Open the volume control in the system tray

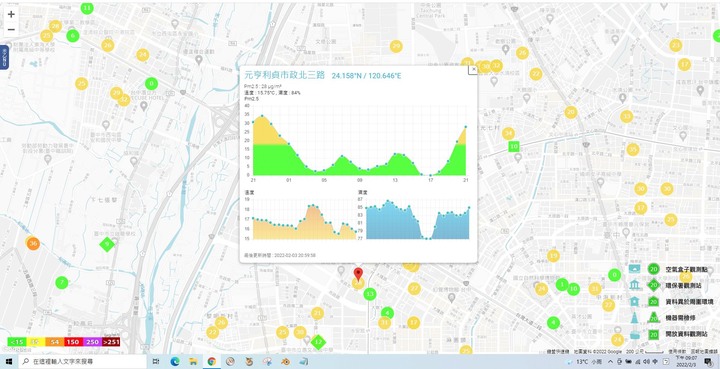click(x=646, y=362)
